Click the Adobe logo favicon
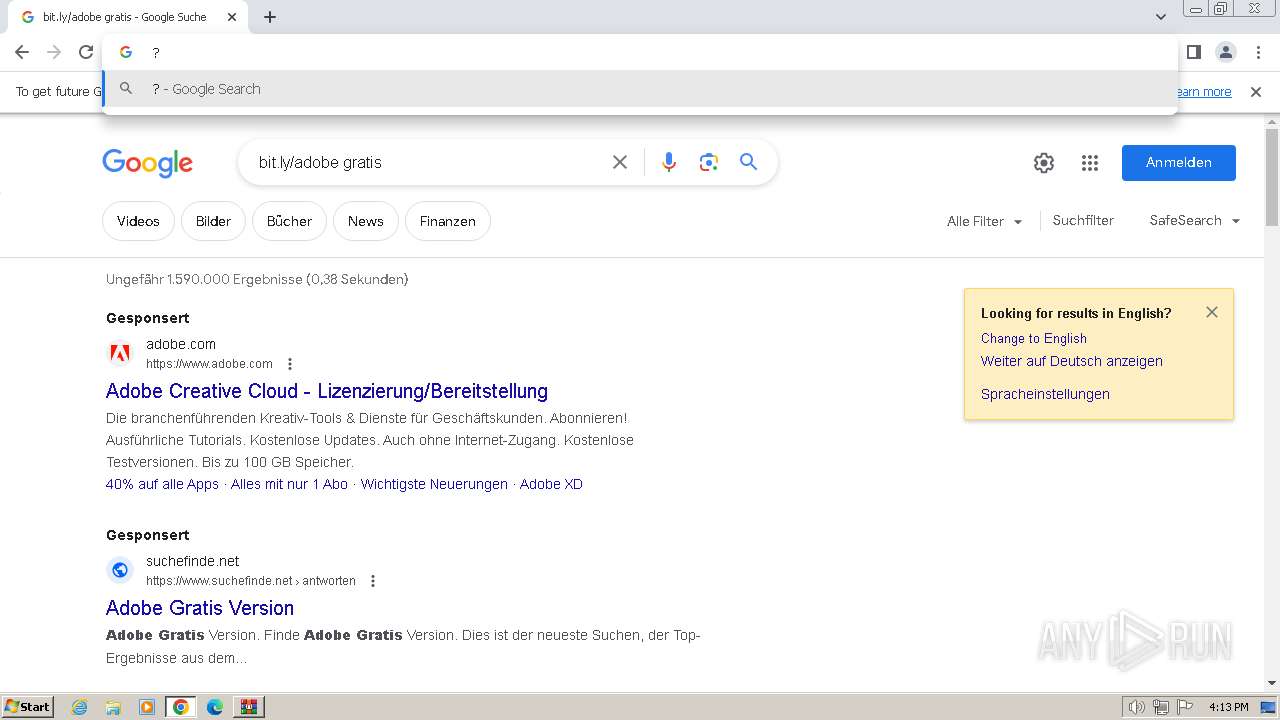 (x=120, y=353)
